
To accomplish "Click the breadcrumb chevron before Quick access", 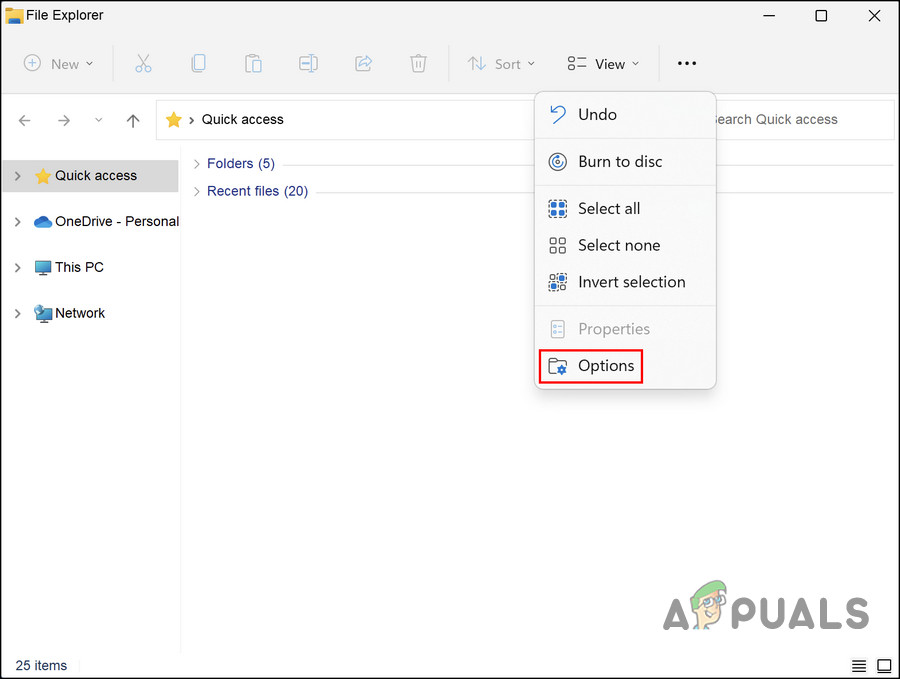I will (x=192, y=120).
